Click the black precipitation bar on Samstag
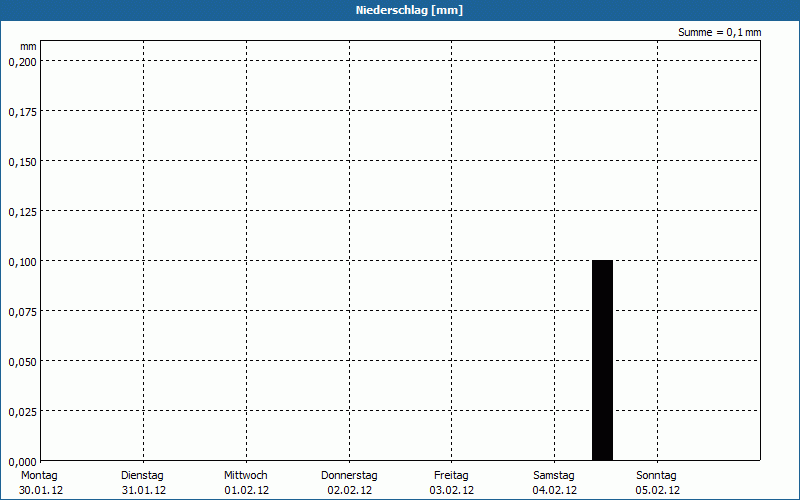The width and height of the screenshot is (800, 500). point(602,360)
